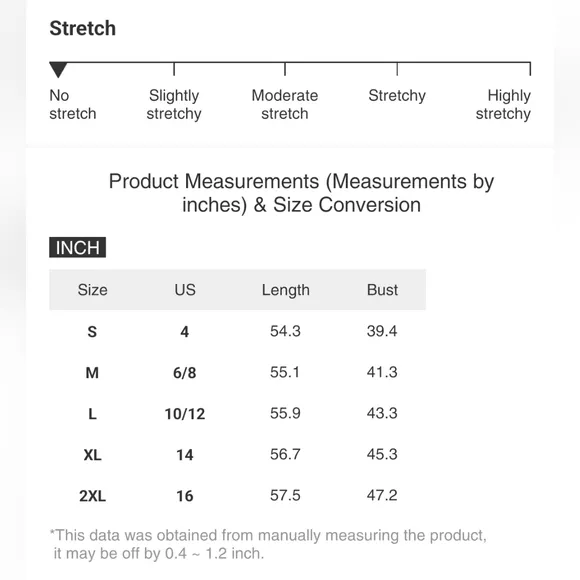Click the Moderate stretch scale label

tap(285, 104)
